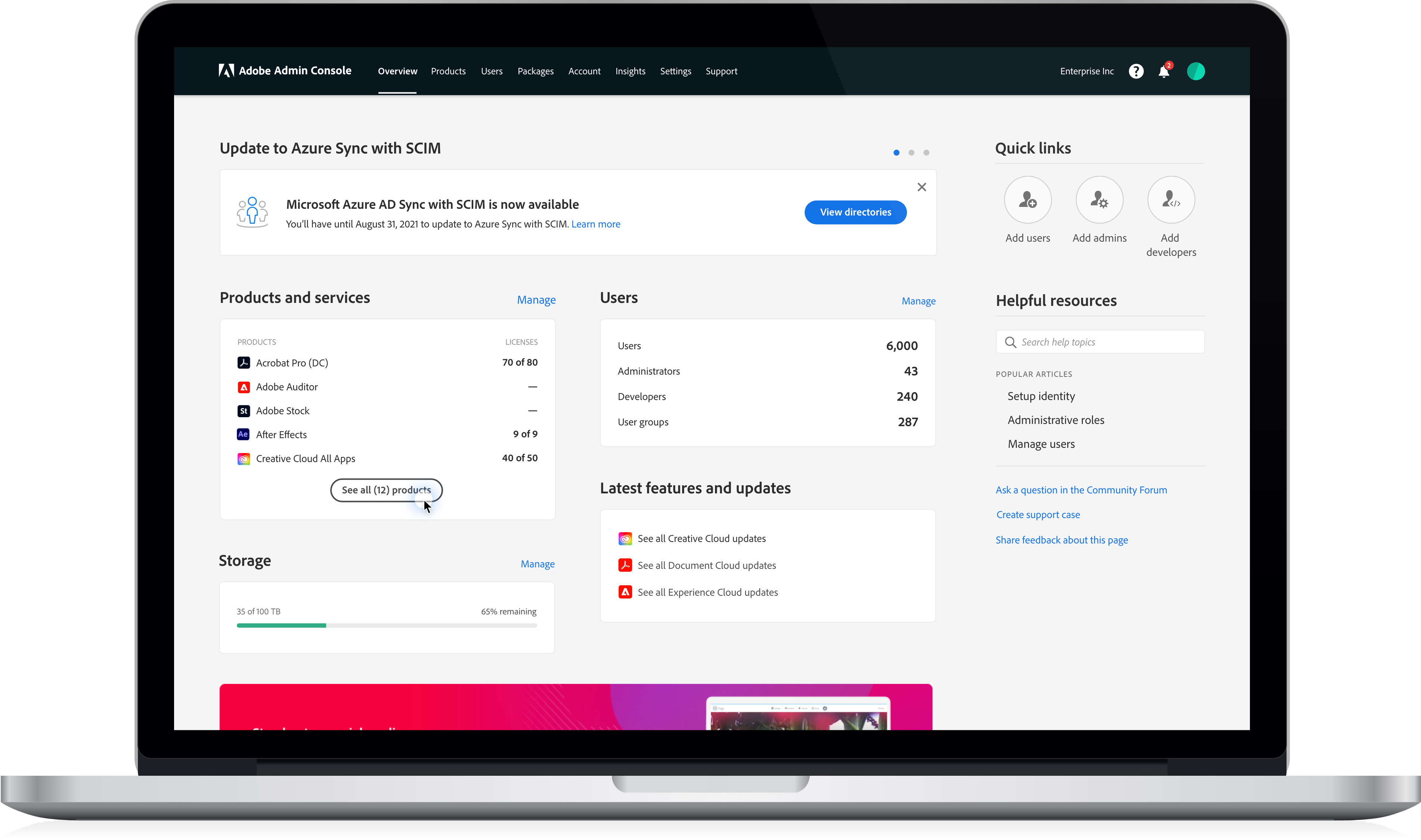Open the Settings tab

[x=675, y=71]
